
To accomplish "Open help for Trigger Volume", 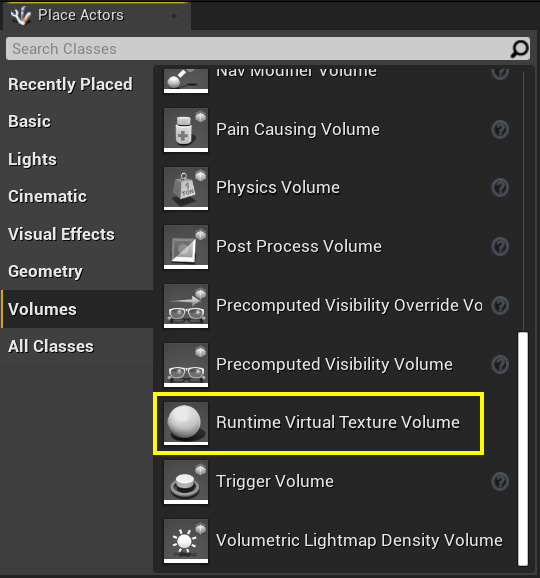I will pyautogui.click(x=500, y=481).
